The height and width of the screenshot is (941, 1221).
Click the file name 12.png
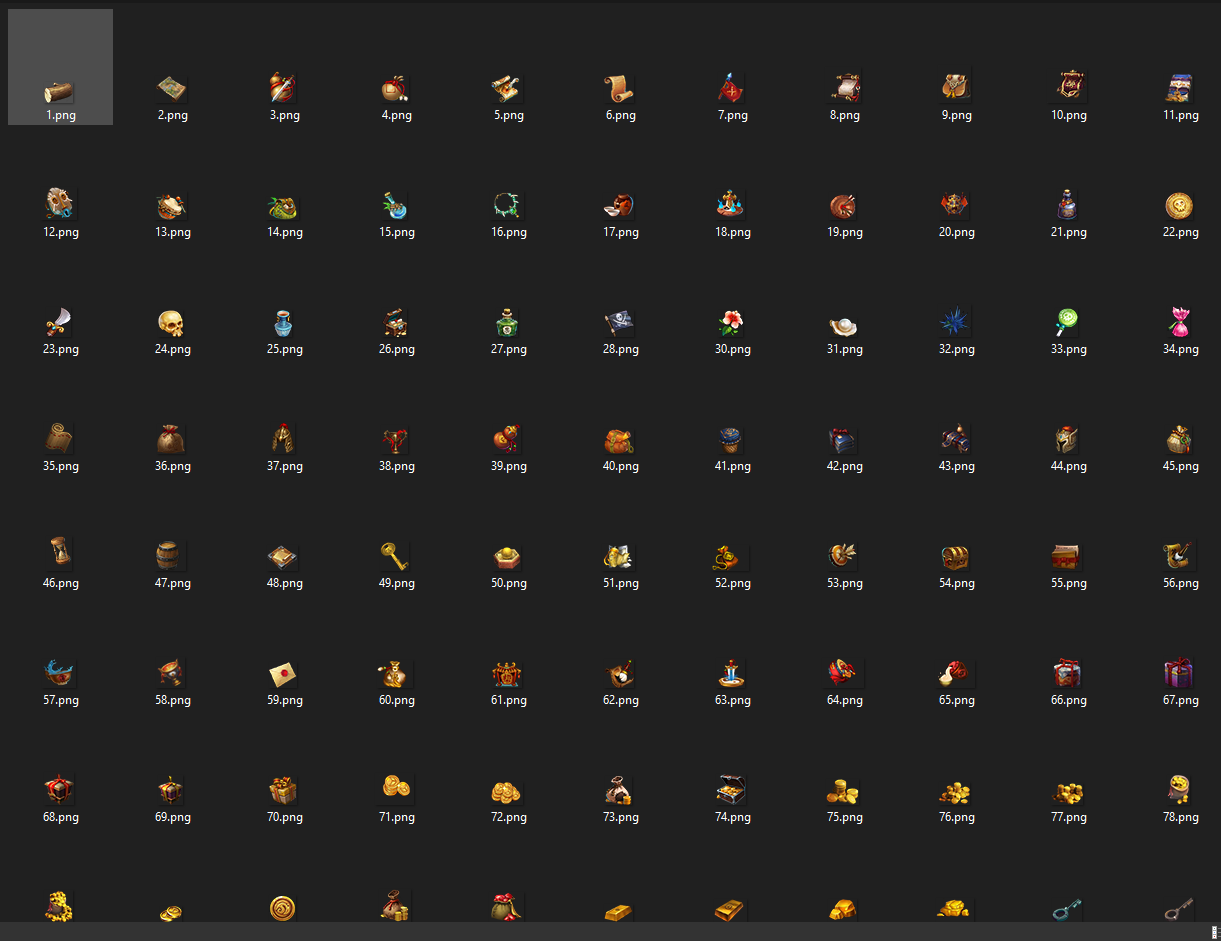point(60,232)
